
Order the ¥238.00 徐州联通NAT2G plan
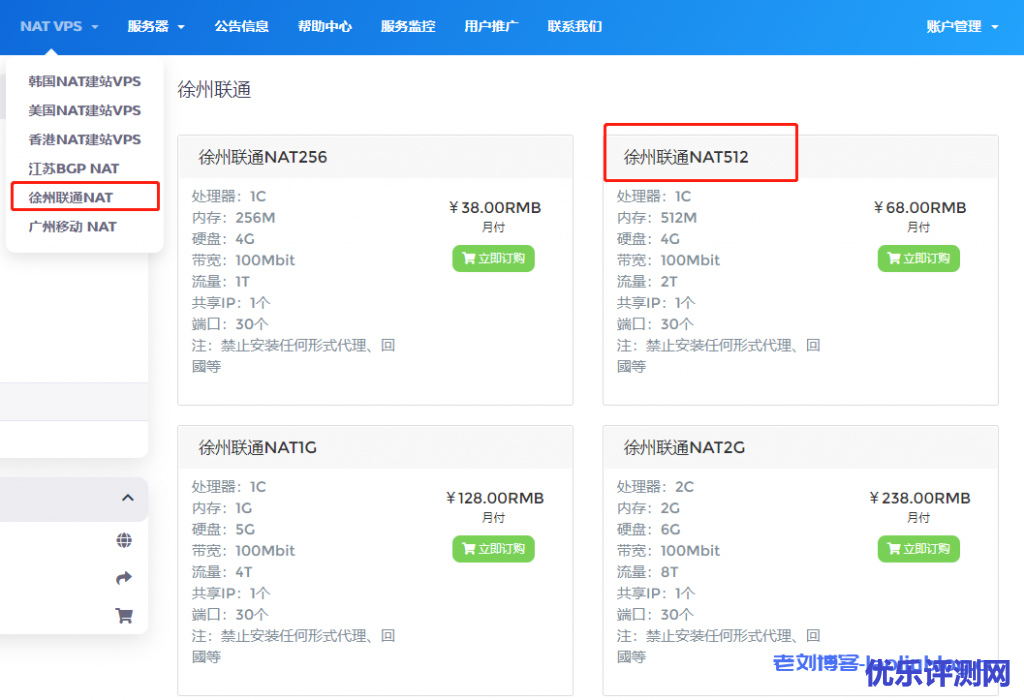[918, 548]
